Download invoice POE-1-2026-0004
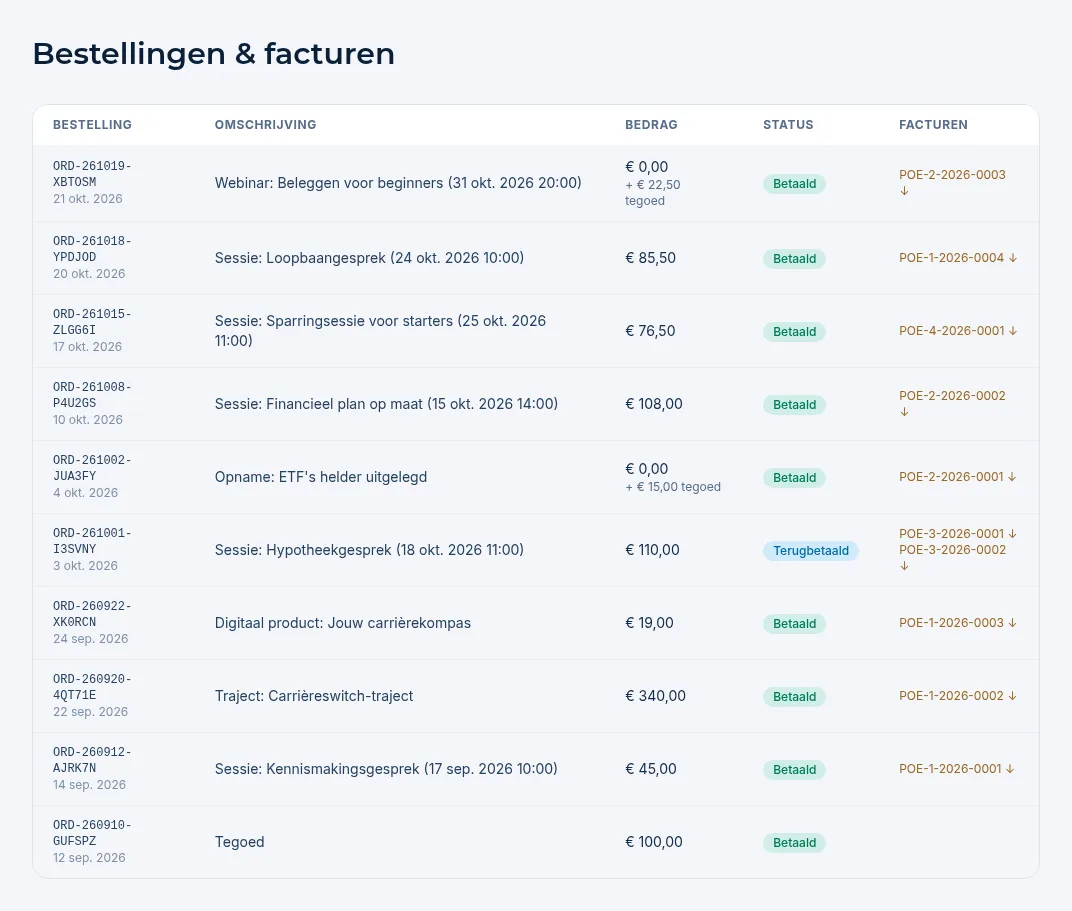 pyautogui.click(x=958, y=258)
